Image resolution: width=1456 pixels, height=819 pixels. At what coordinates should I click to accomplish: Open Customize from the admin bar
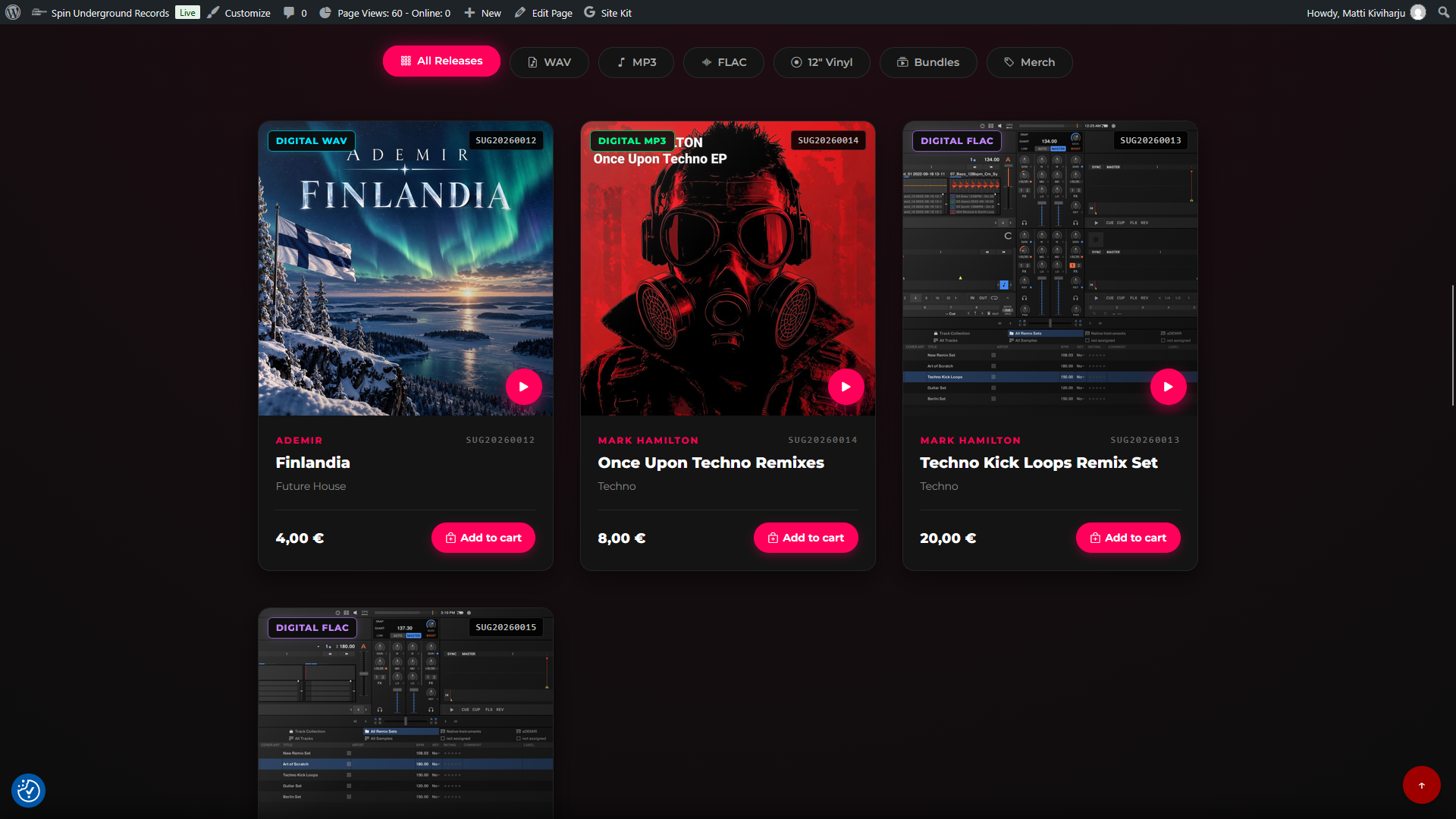click(239, 13)
